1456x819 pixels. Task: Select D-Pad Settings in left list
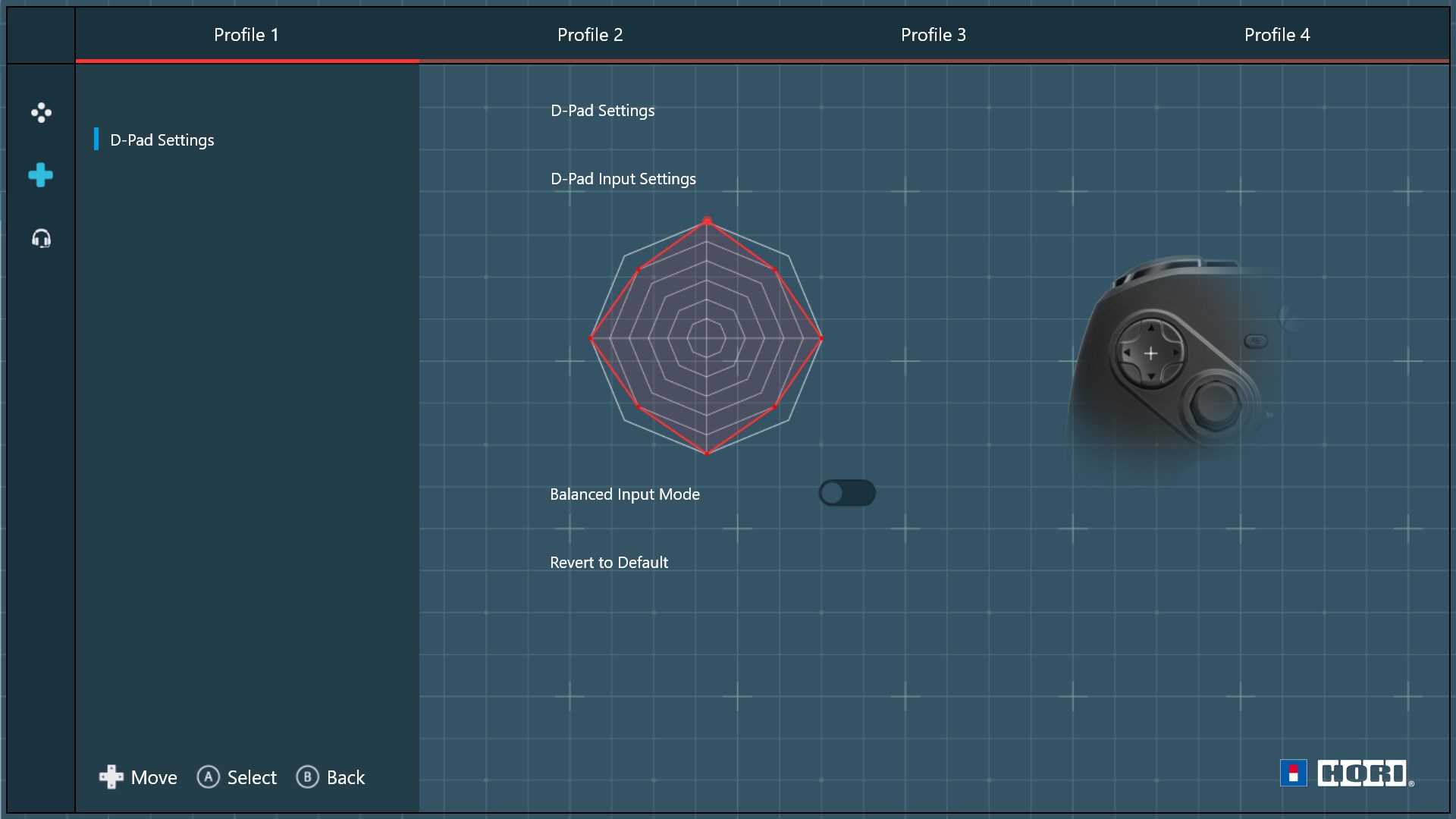(x=162, y=140)
